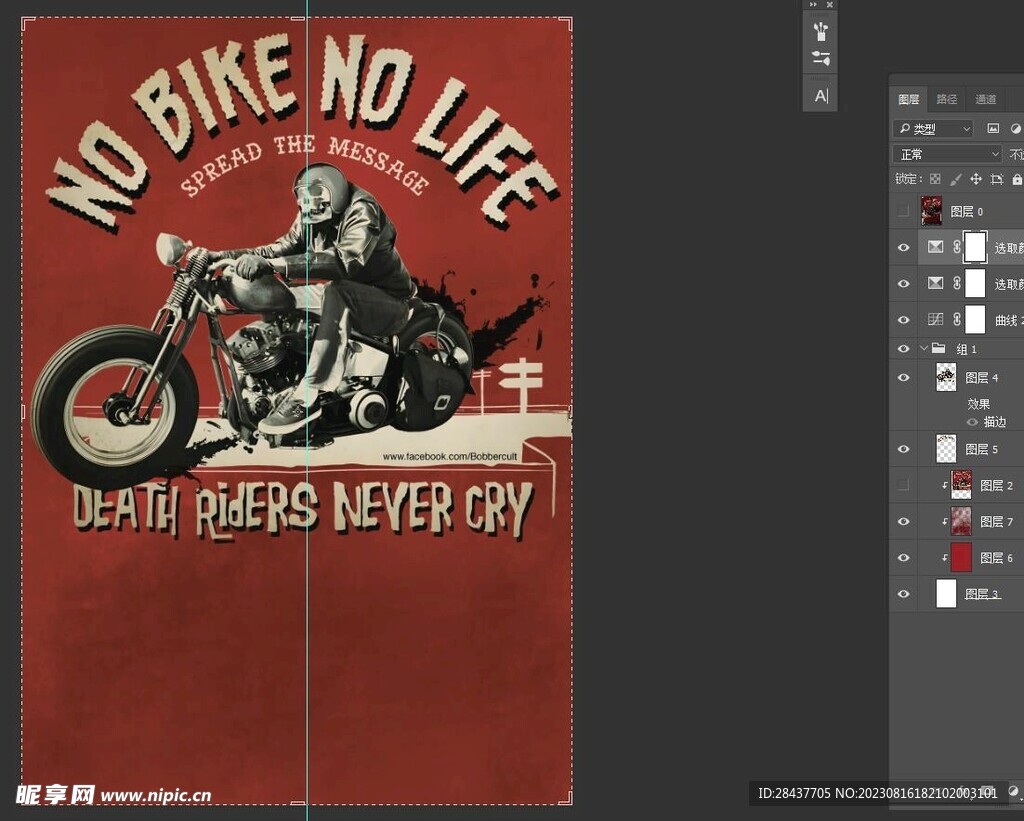This screenshot has height=821, width=1024.
Task: Lock image pixels brush icon
Action: [x=955, y=179]
